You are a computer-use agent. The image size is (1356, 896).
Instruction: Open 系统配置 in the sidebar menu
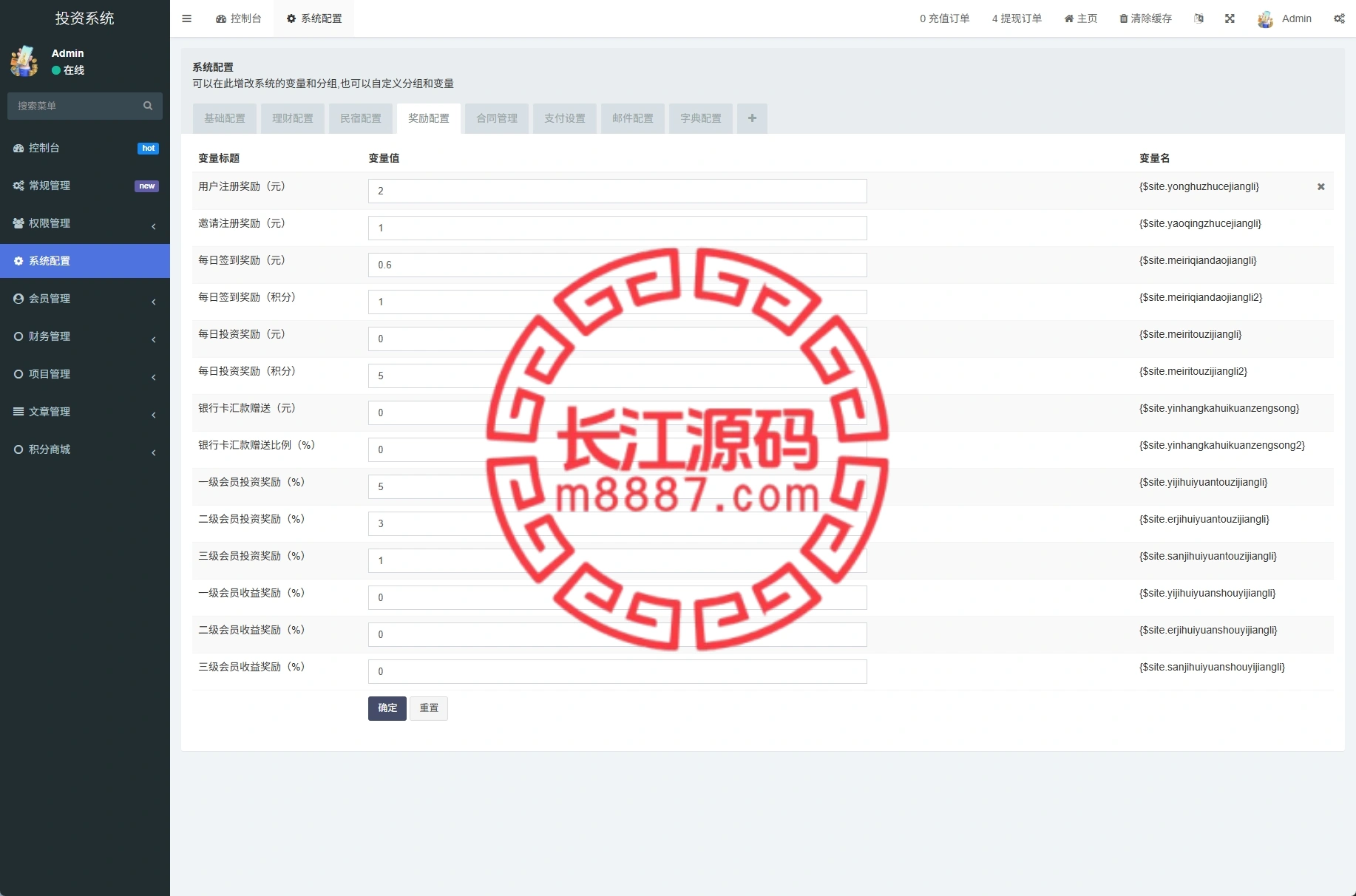[85, 261]
